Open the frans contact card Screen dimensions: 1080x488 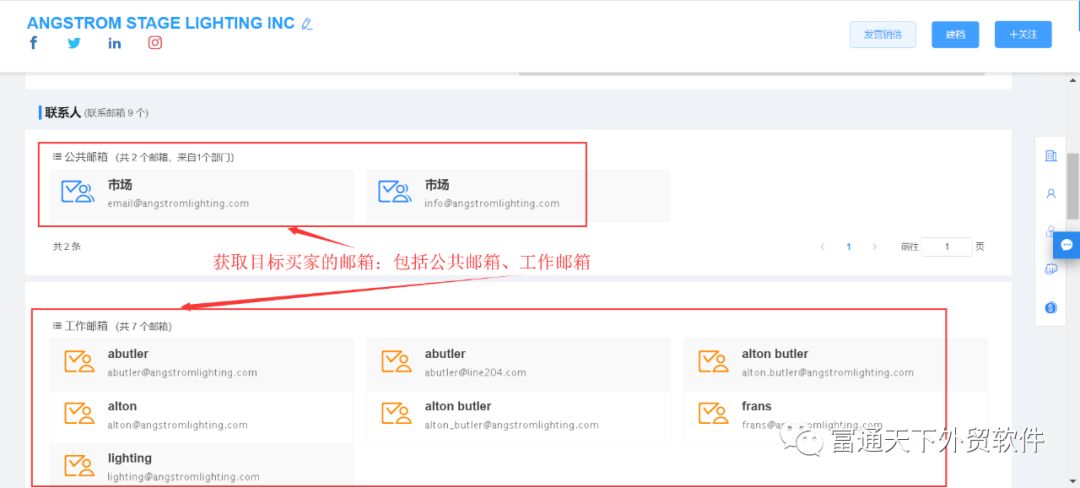coord(835,416)
